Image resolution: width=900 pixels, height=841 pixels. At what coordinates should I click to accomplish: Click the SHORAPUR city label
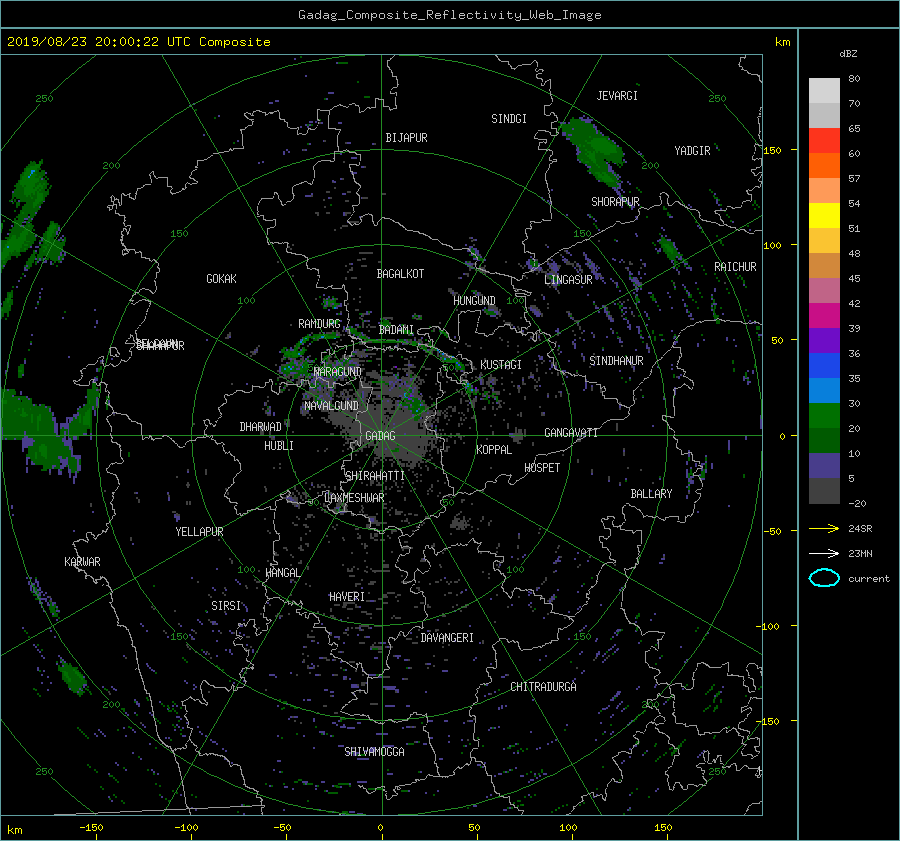pyautogui.click(x=615, y=202)
